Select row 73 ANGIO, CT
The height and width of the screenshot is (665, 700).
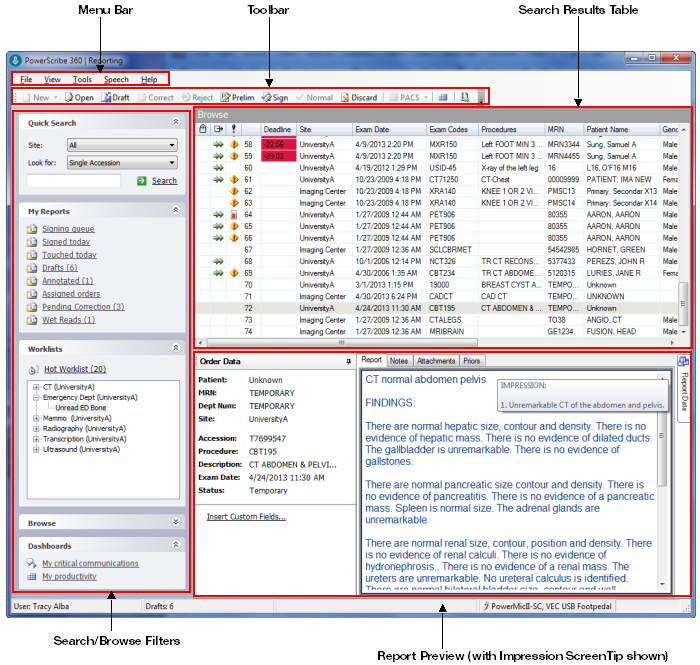click(438, 320)
